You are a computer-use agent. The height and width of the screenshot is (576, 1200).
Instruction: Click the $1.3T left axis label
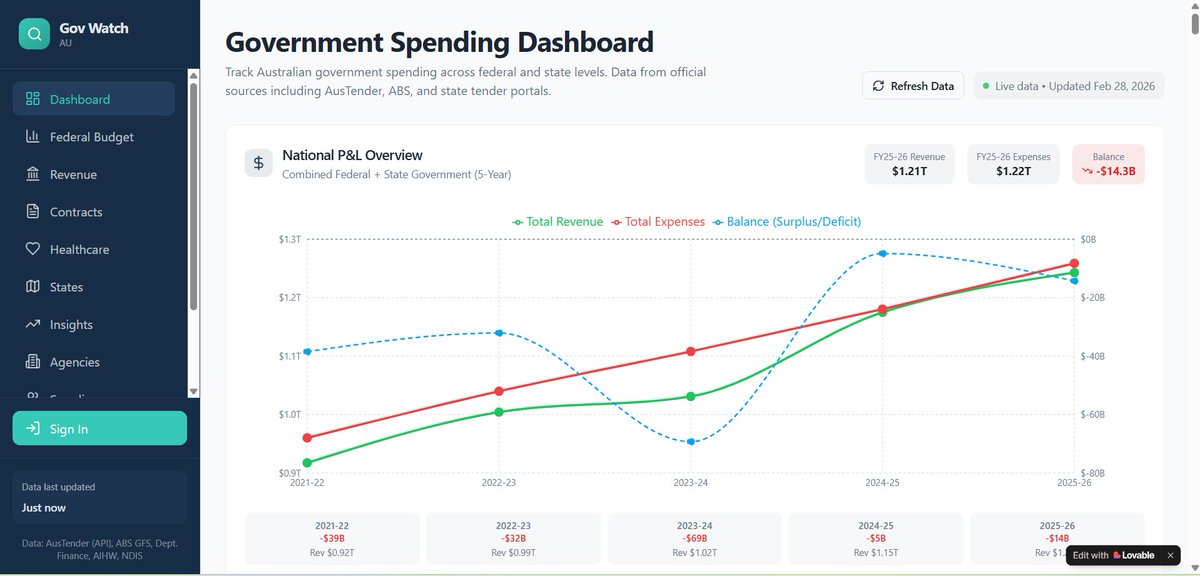(x=290, y=239)
